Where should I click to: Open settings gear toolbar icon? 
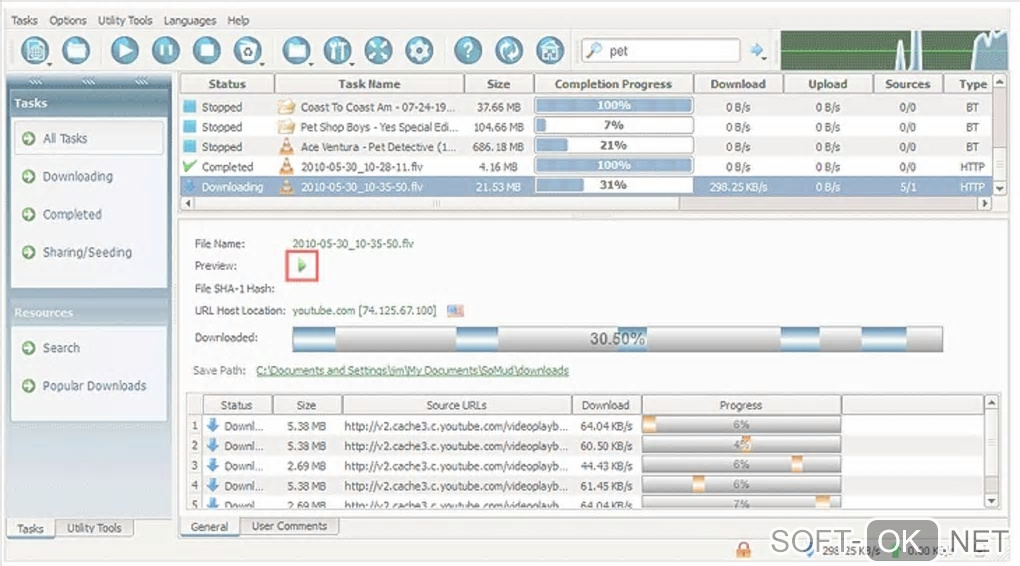click(x=419, y=50)
